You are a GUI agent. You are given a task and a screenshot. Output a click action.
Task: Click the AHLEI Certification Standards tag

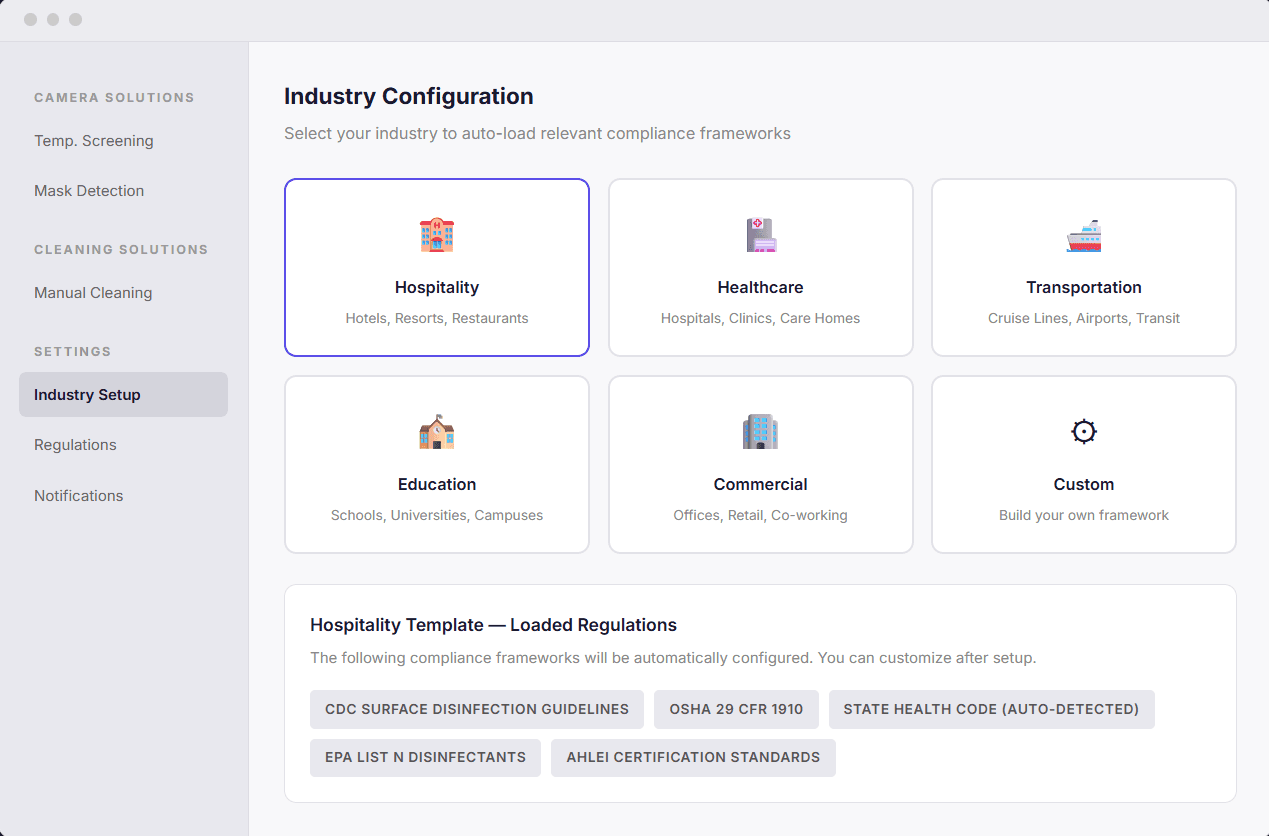coord(693,757)
